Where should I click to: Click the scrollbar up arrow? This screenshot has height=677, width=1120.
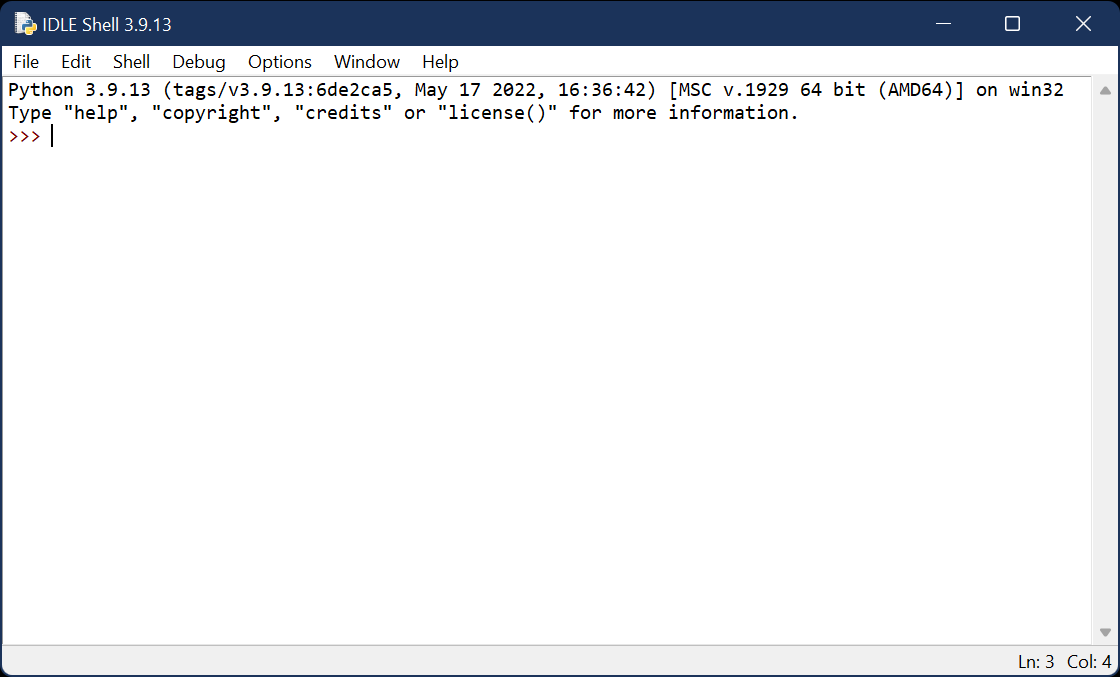[1105, 91]
